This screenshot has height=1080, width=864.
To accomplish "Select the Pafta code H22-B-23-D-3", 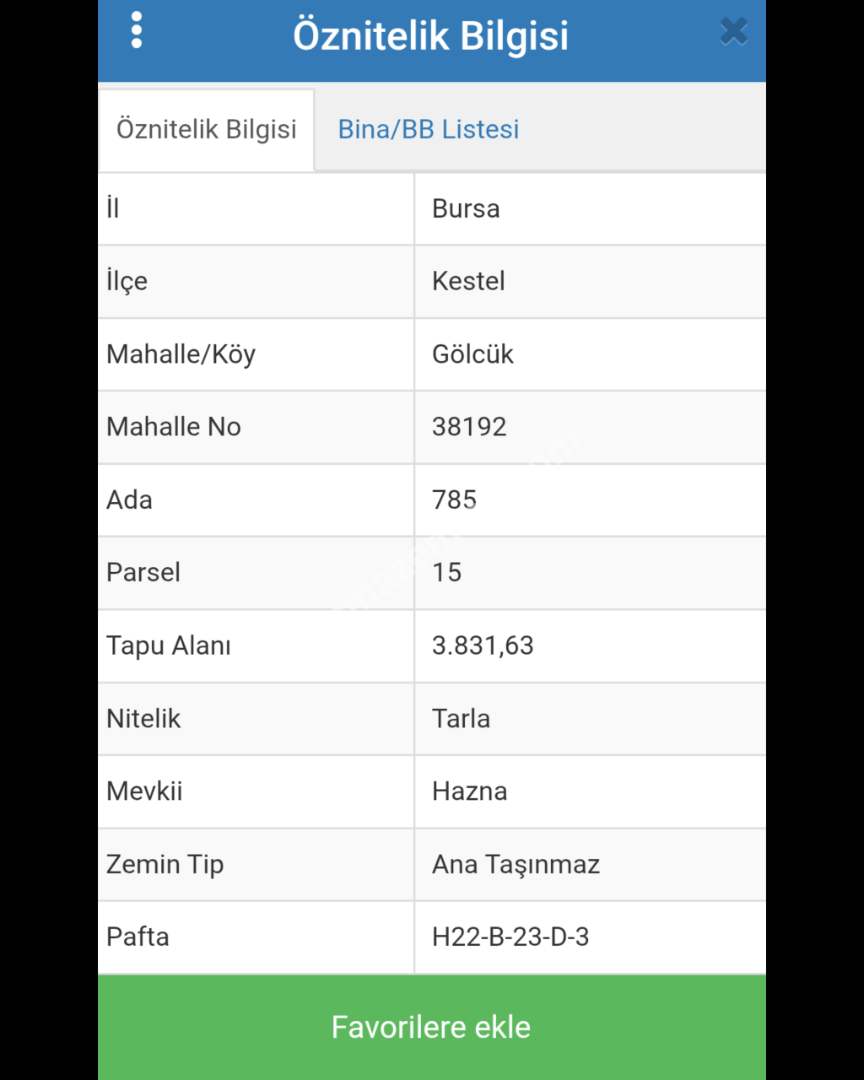I will tap(510, 938).
